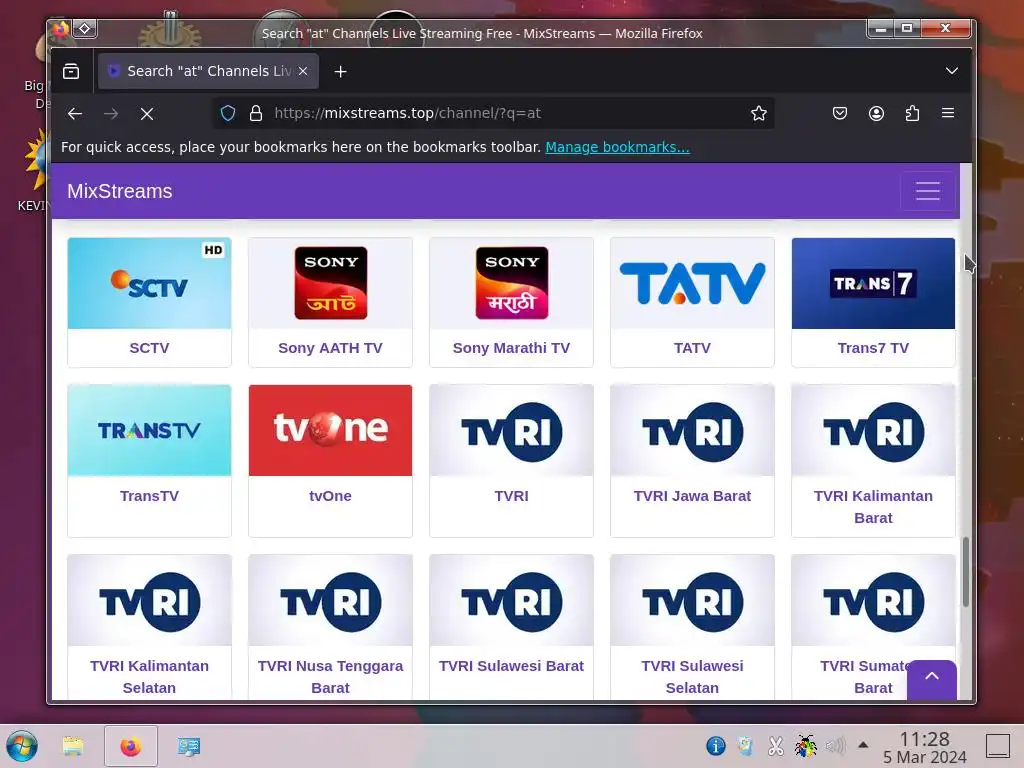Open the info tray icon
The image size is (1024, 768).
point(715,745)
